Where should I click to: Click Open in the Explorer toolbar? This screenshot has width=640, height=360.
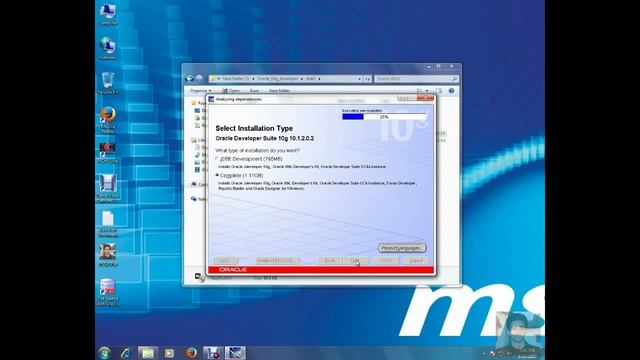tap(231, 91)
